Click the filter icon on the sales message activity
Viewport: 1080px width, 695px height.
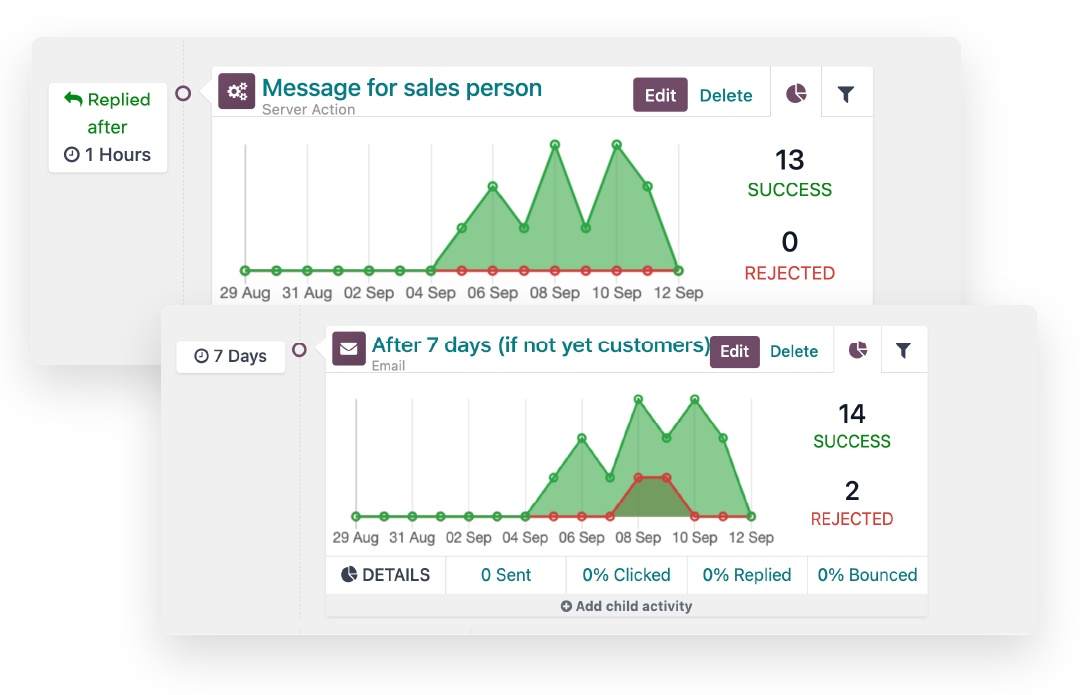tap(846, 93)
